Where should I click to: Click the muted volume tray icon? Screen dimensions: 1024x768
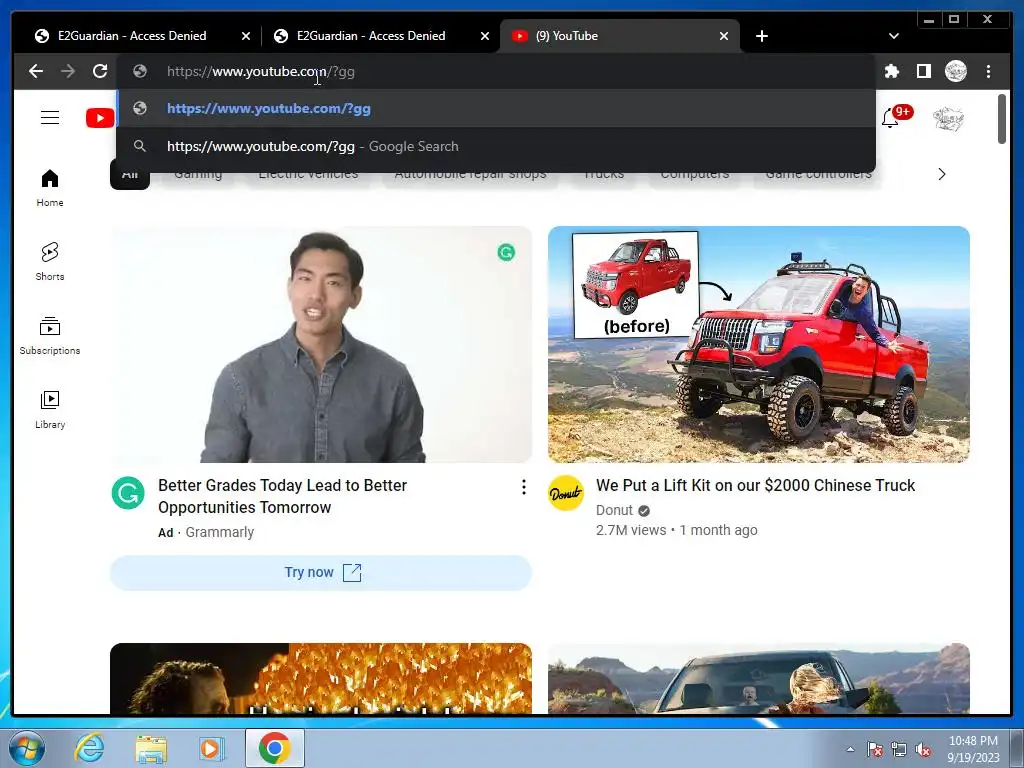point(923,749)
